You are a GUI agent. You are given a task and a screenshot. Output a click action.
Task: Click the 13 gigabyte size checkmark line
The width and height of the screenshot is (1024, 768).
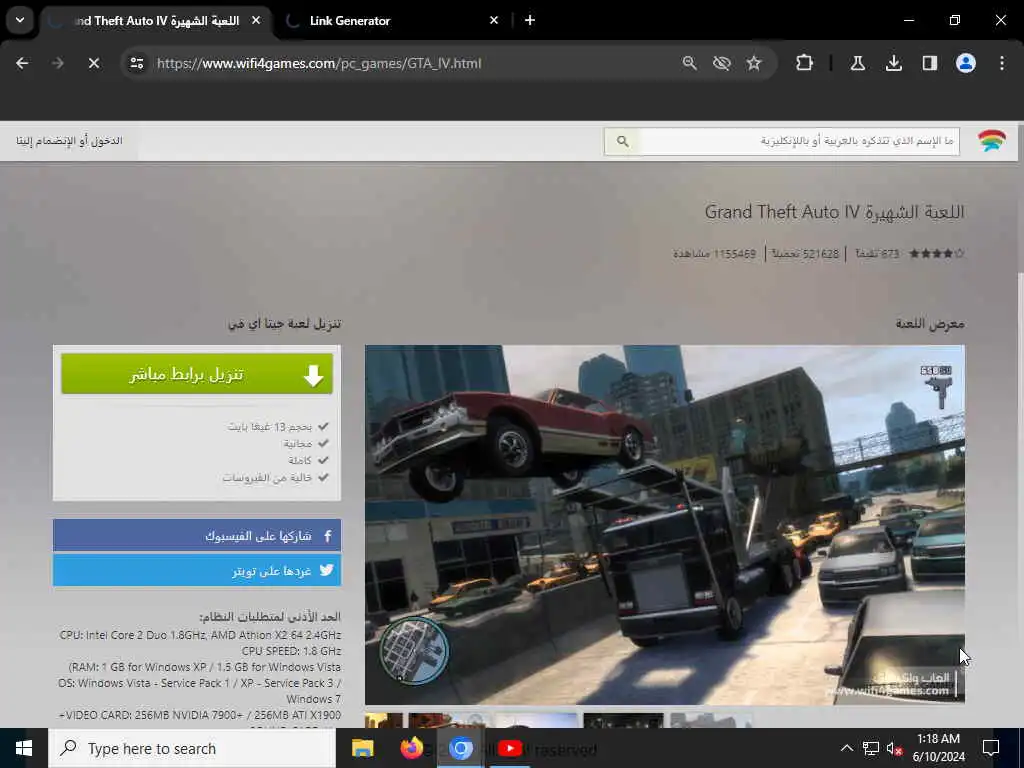(278, 426)
